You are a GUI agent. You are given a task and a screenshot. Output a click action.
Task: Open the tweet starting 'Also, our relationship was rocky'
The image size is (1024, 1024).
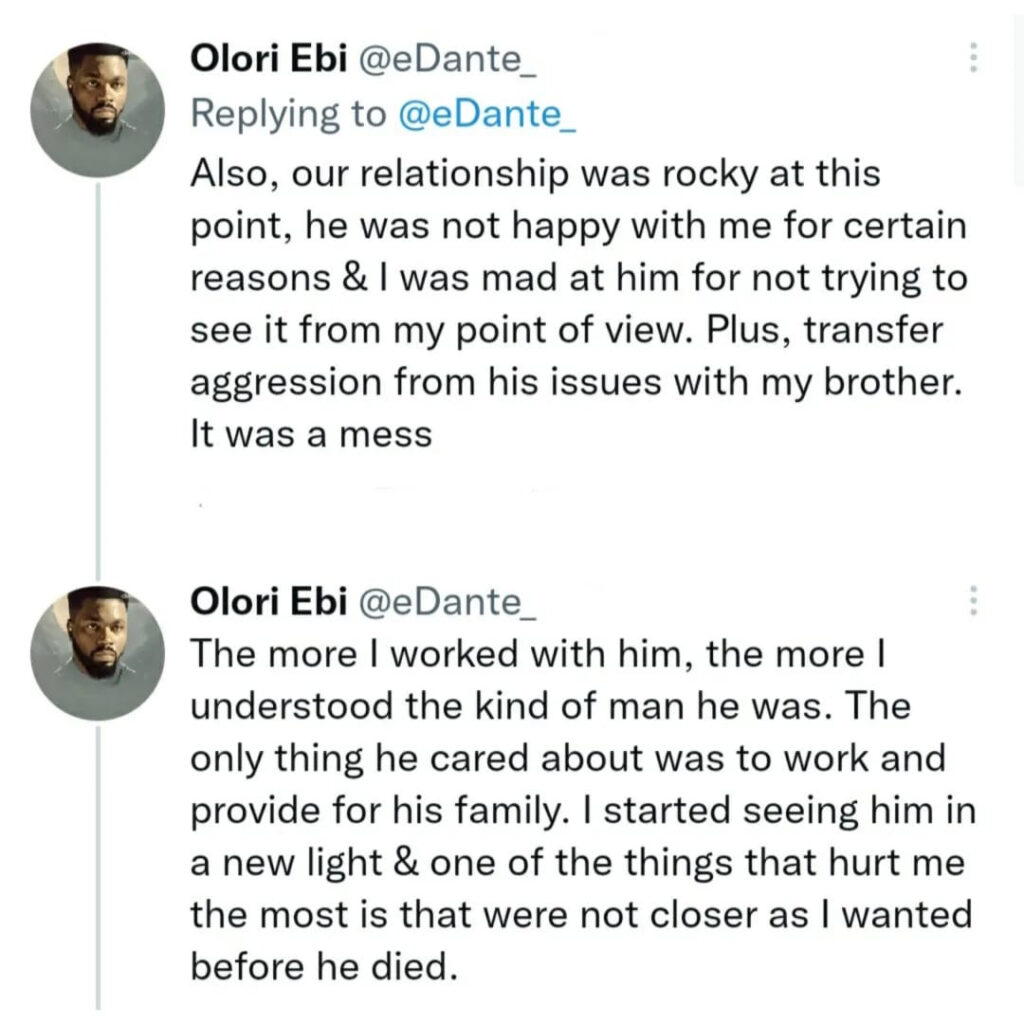point(579,304)
